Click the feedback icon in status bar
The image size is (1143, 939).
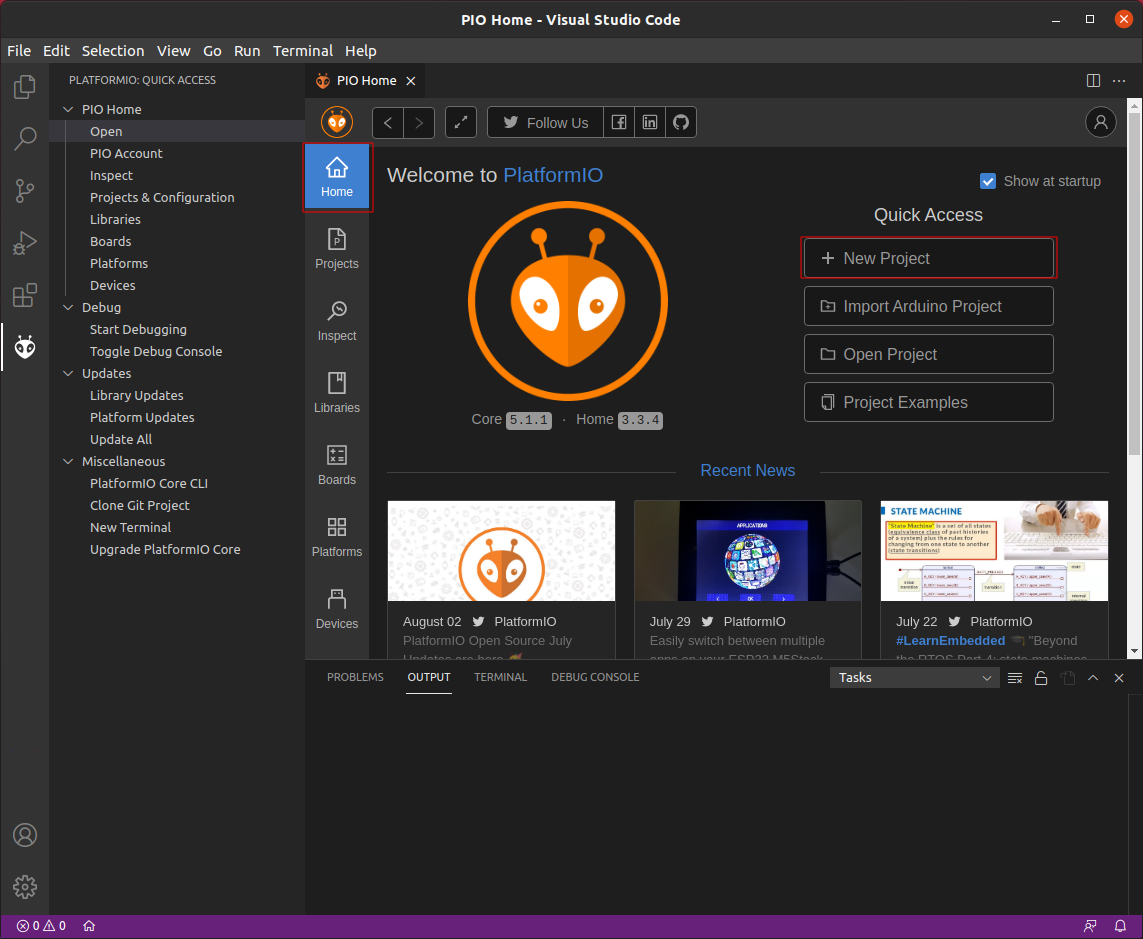tap(1090, 926)
